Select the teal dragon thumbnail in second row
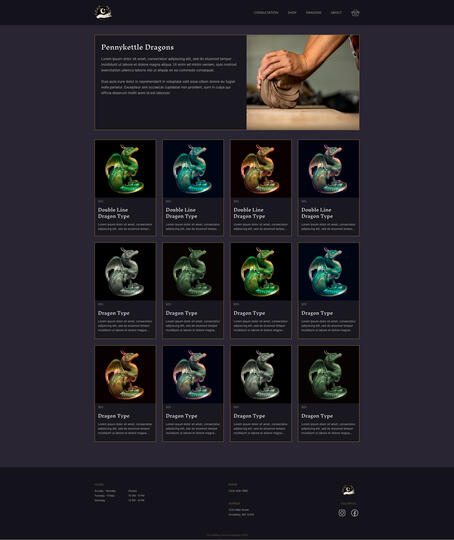This screenshot has width=454, height=540. click(329, 272)
